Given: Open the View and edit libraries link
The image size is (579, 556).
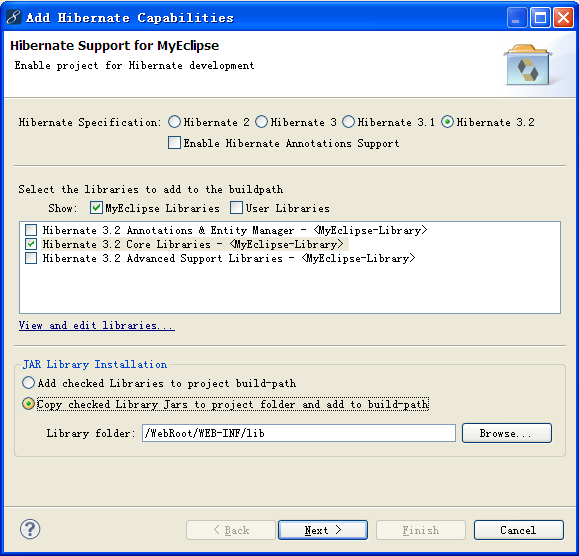Looking at the screenshot, I should pos(97,325).
